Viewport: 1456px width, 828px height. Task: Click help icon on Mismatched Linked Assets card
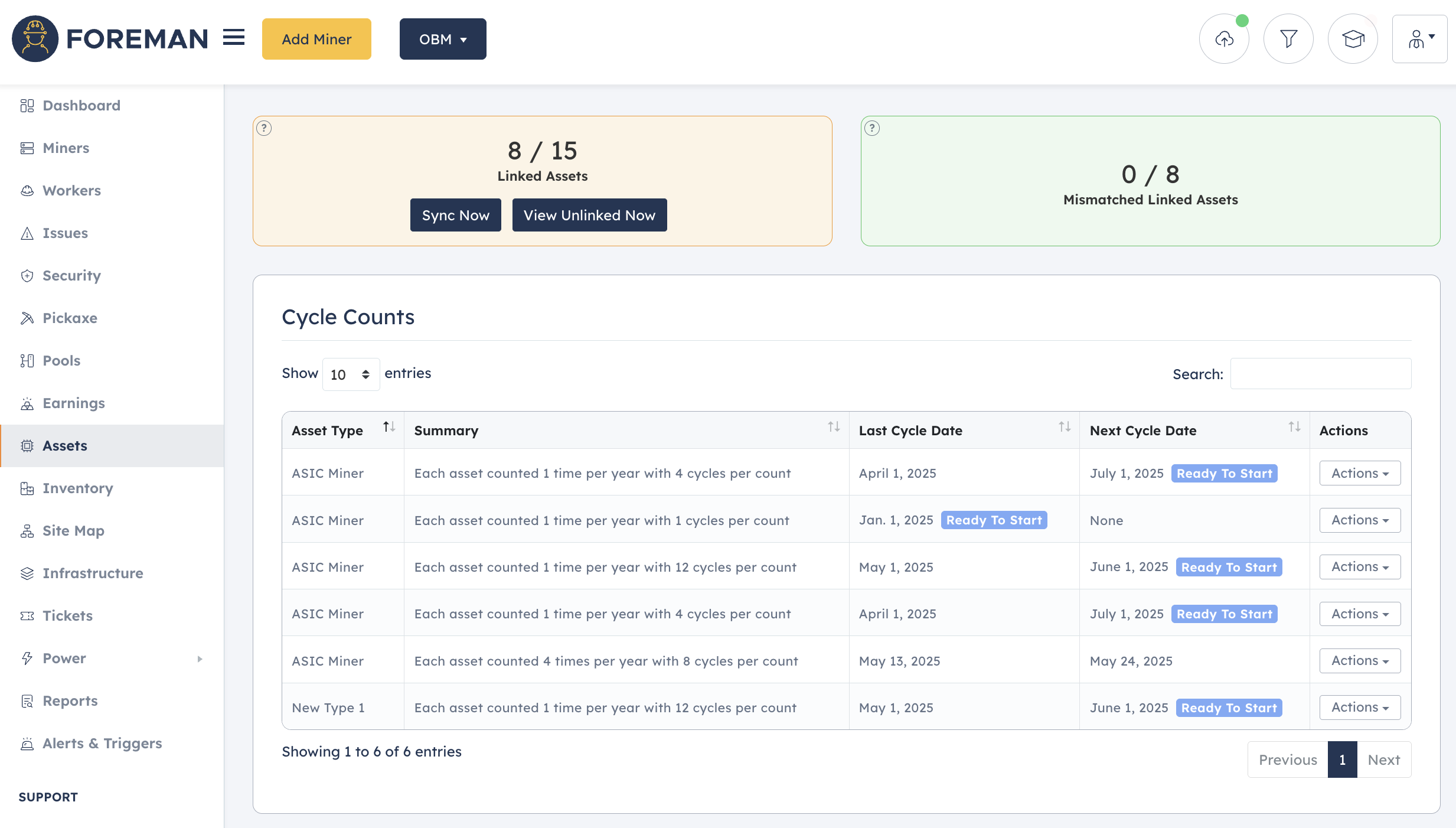pos(872,128)
